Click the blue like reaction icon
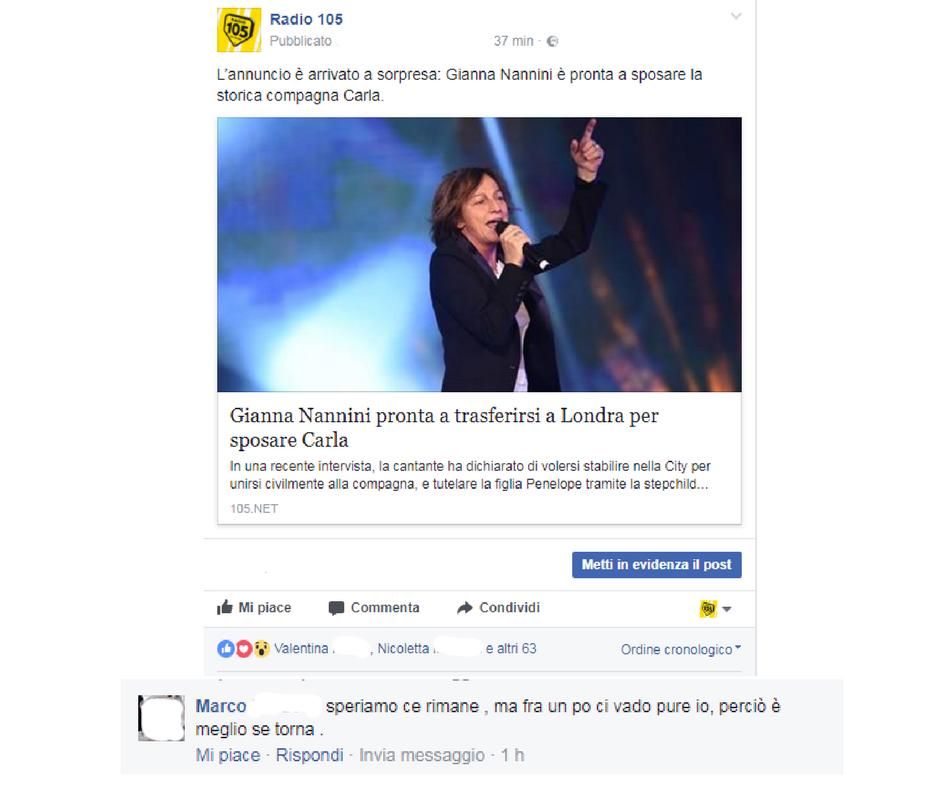 [x=226, y=649]
